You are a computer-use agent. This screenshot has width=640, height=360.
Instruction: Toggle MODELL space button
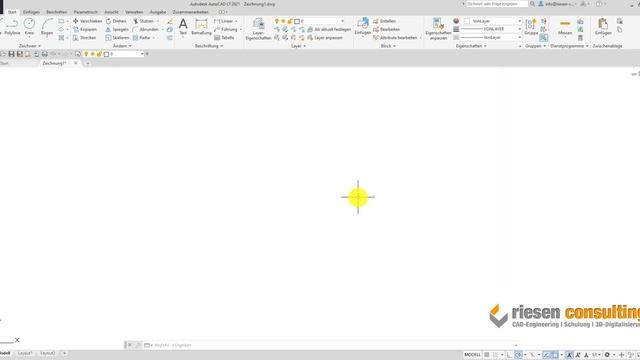[x=472, y=355]
